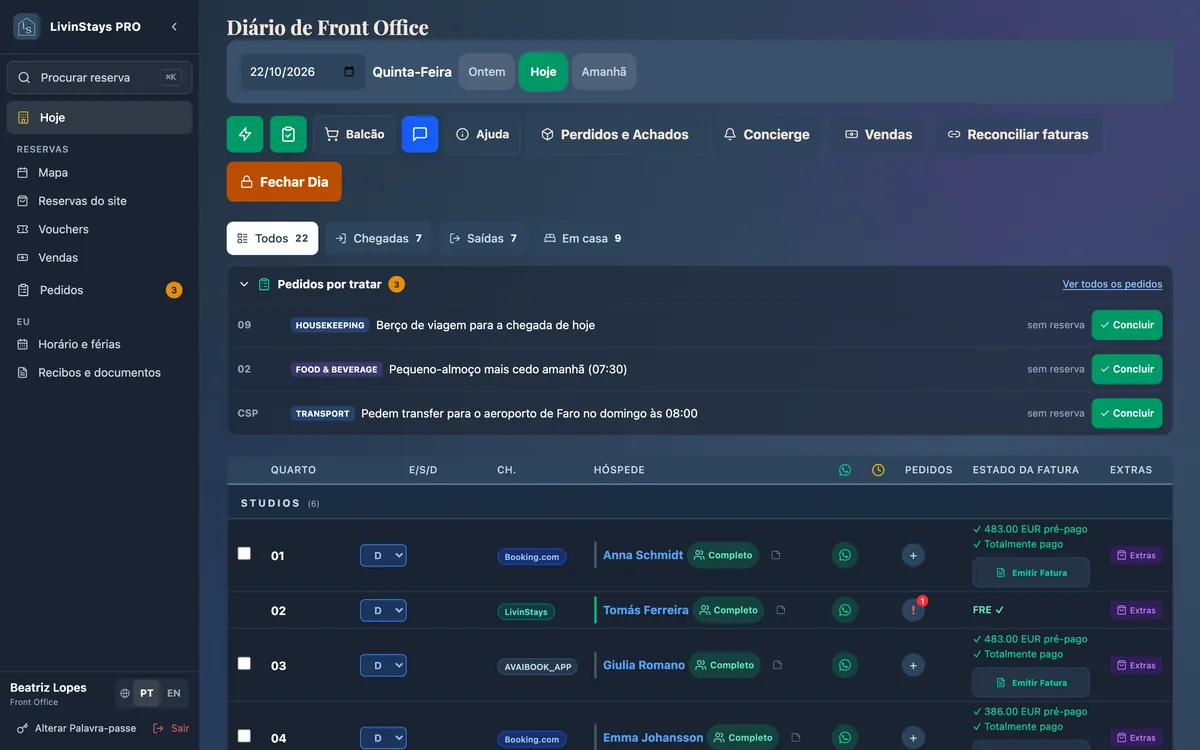Click the green lightning bolt quick action
The image size is (1200, 750).
tap(245, 134)
